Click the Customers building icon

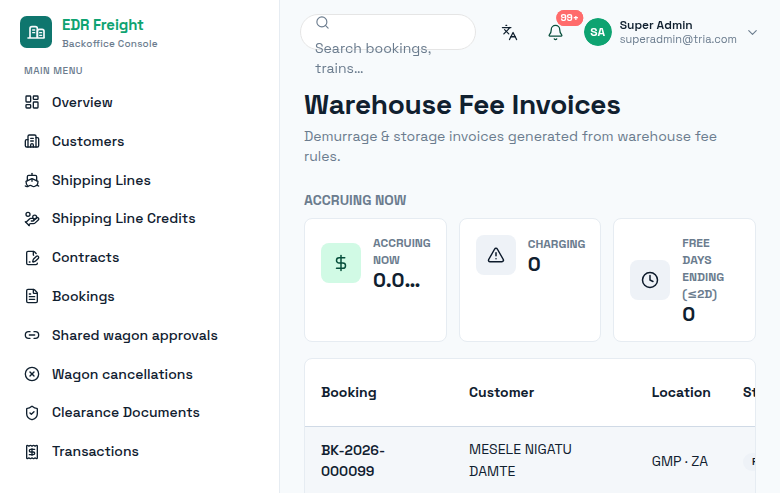(32, 141)
